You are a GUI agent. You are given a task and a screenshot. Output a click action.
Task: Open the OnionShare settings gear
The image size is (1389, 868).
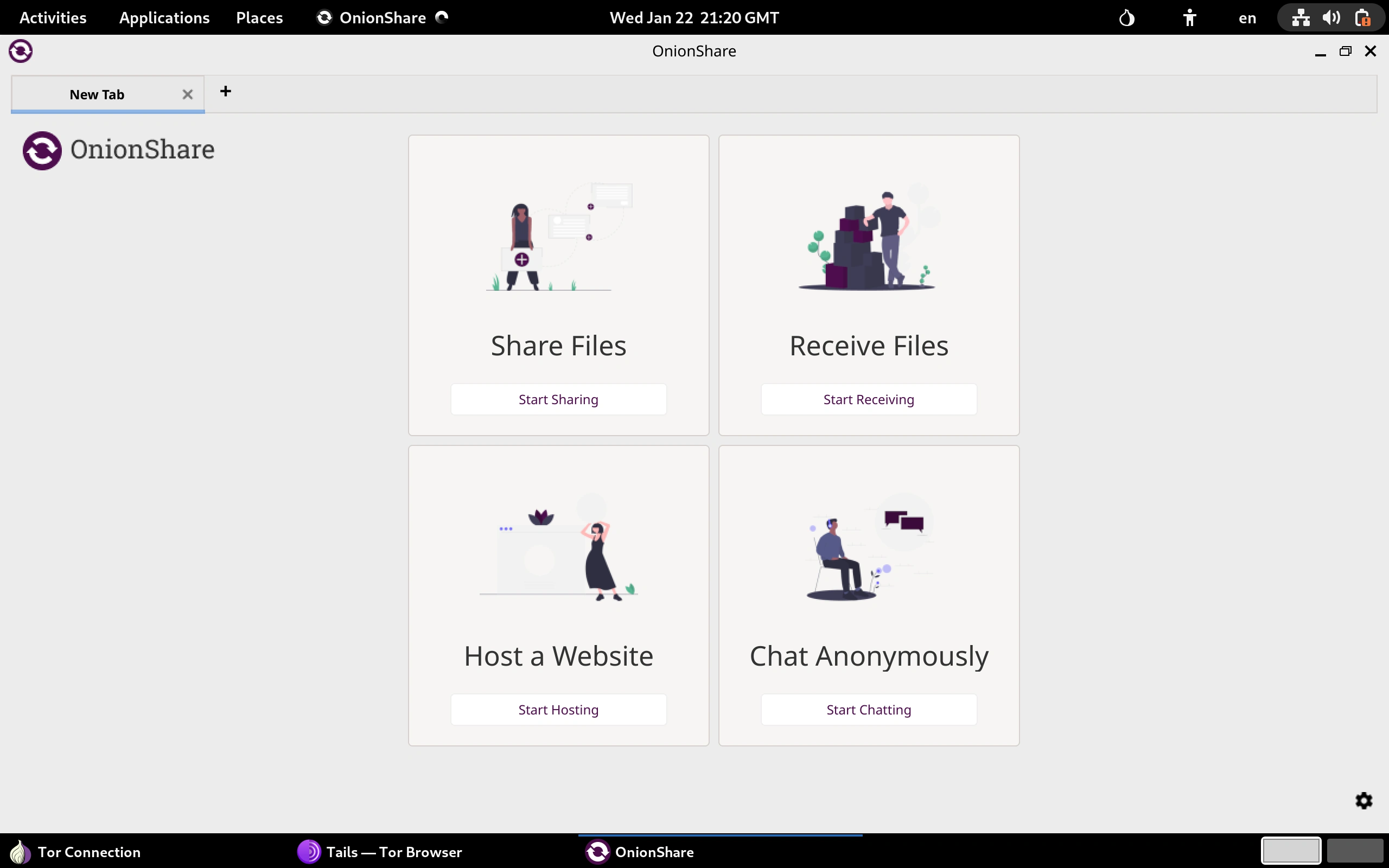click(1363, 800)
